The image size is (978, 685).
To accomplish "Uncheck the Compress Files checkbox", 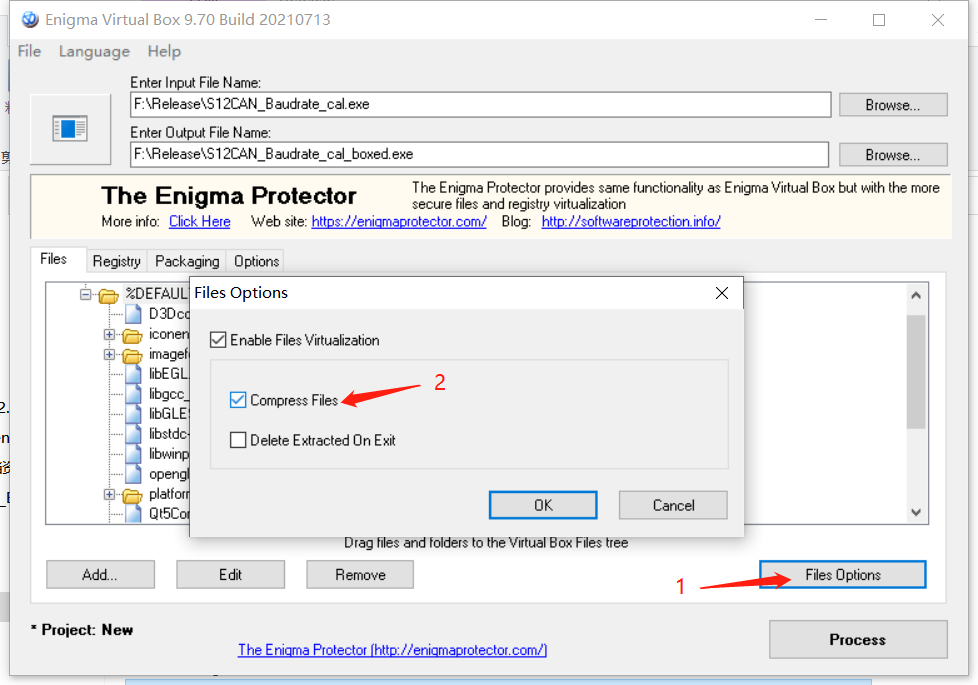I will click(x=238, y=400).
